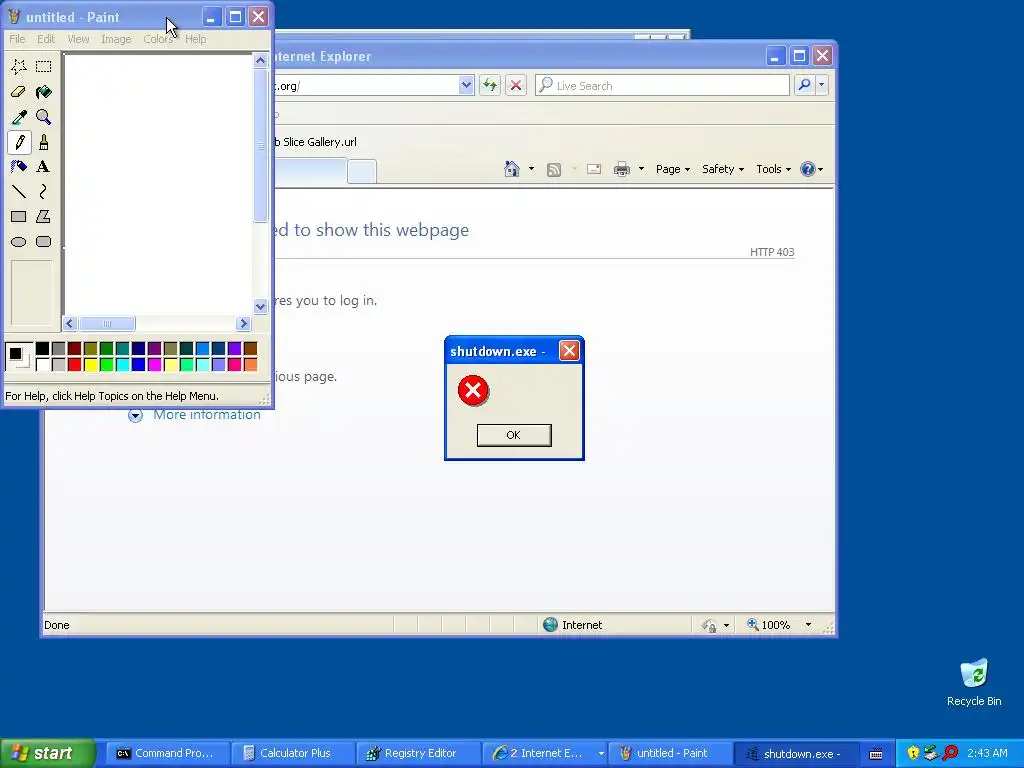This screenshot has height=768, width=1024.
Task: Switch to Command Prompt from the taskbar
Action: click(x=168, y=753)
